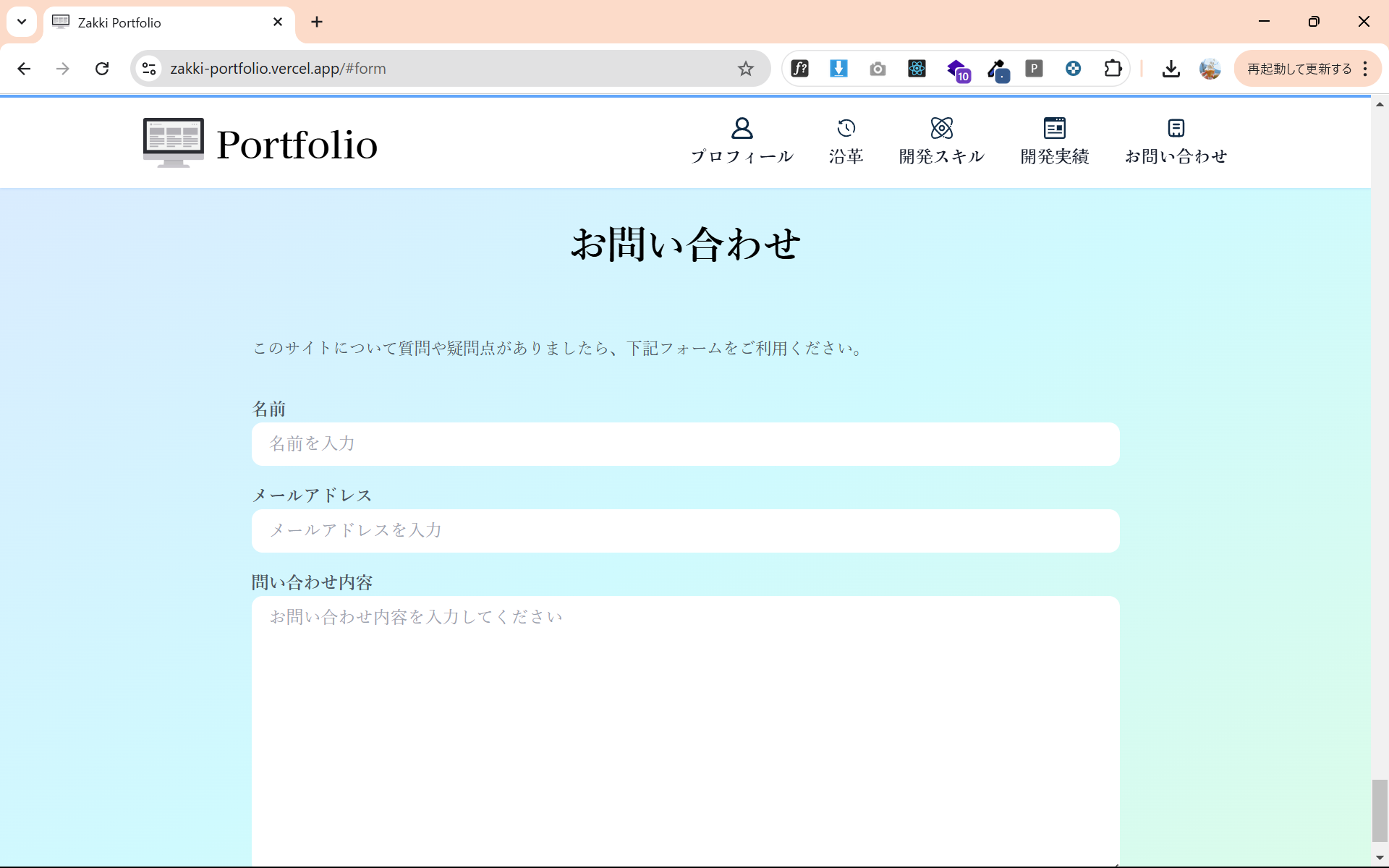Reload the page

(102, 69)
